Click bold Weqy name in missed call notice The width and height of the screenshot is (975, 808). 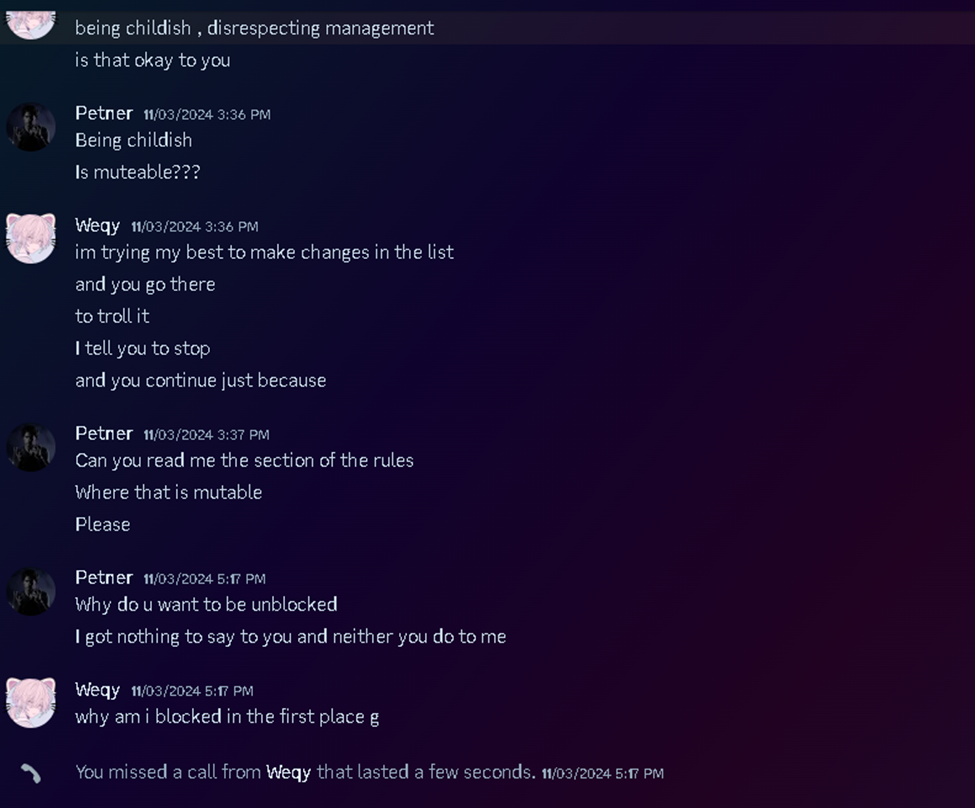click(x=288, y=772)
